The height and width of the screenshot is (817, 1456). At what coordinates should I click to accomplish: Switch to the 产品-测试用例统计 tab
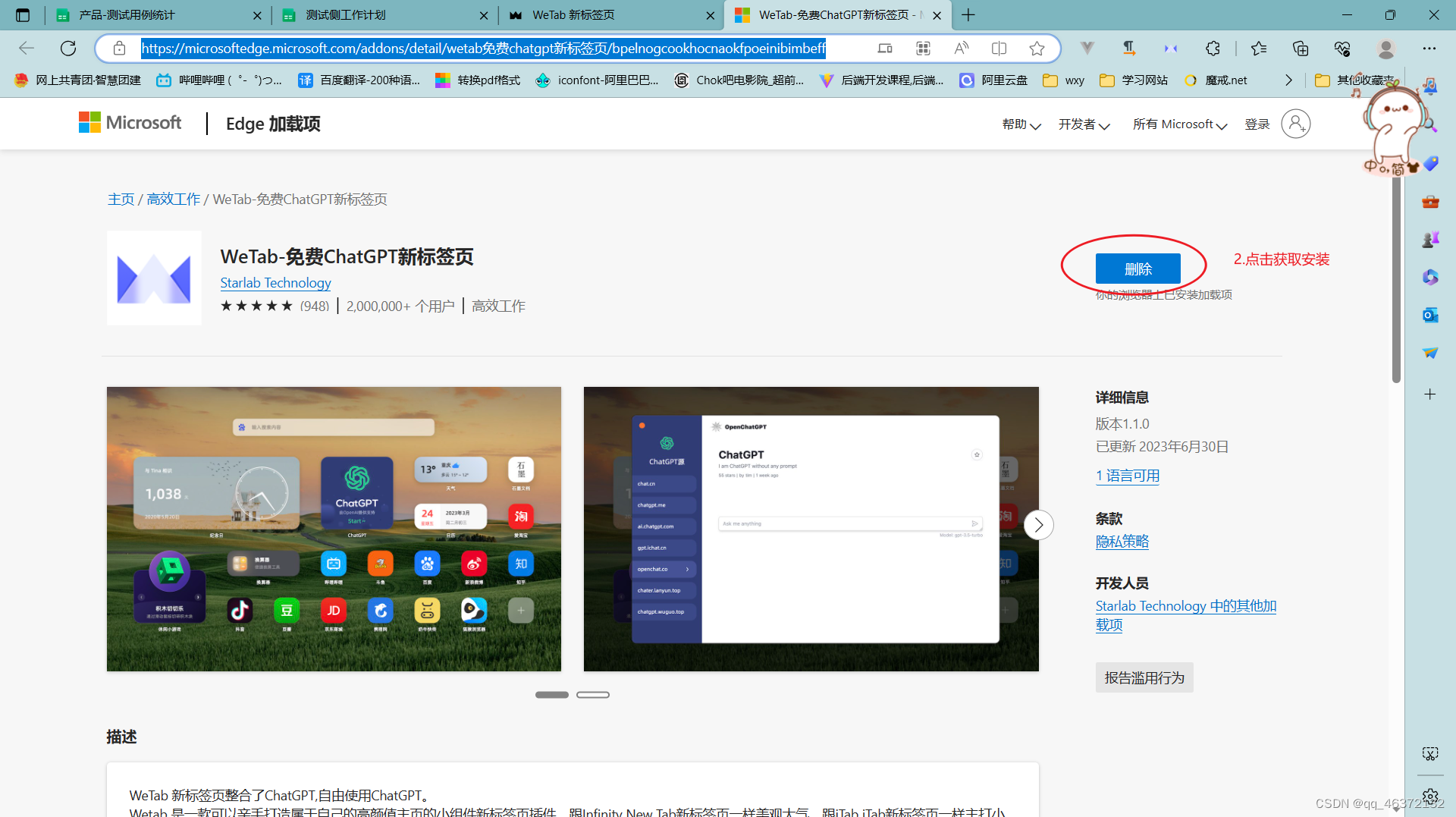(159, 15)
